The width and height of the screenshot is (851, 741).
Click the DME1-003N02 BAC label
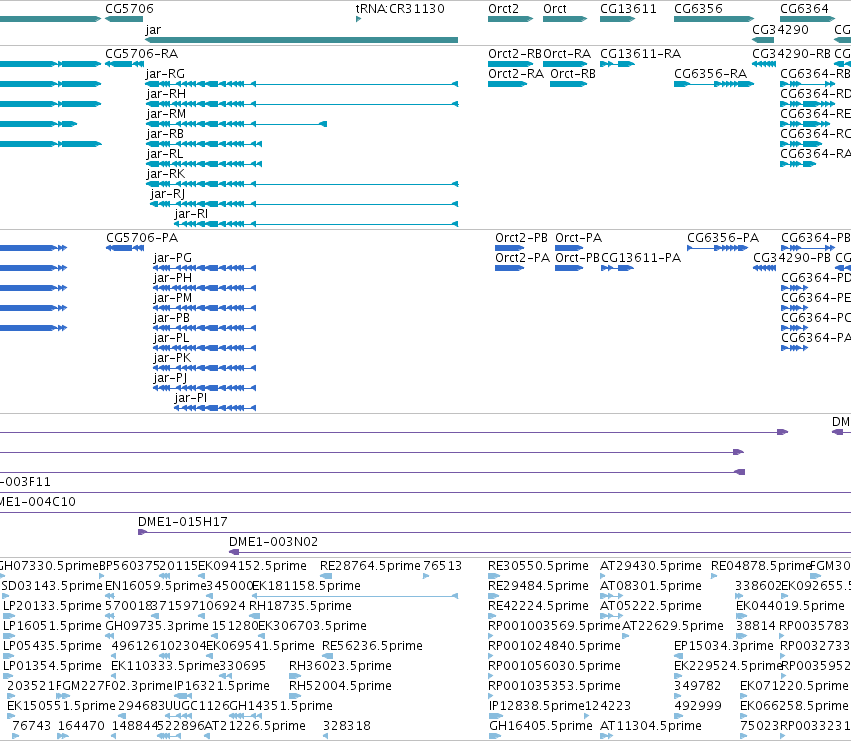274,542
